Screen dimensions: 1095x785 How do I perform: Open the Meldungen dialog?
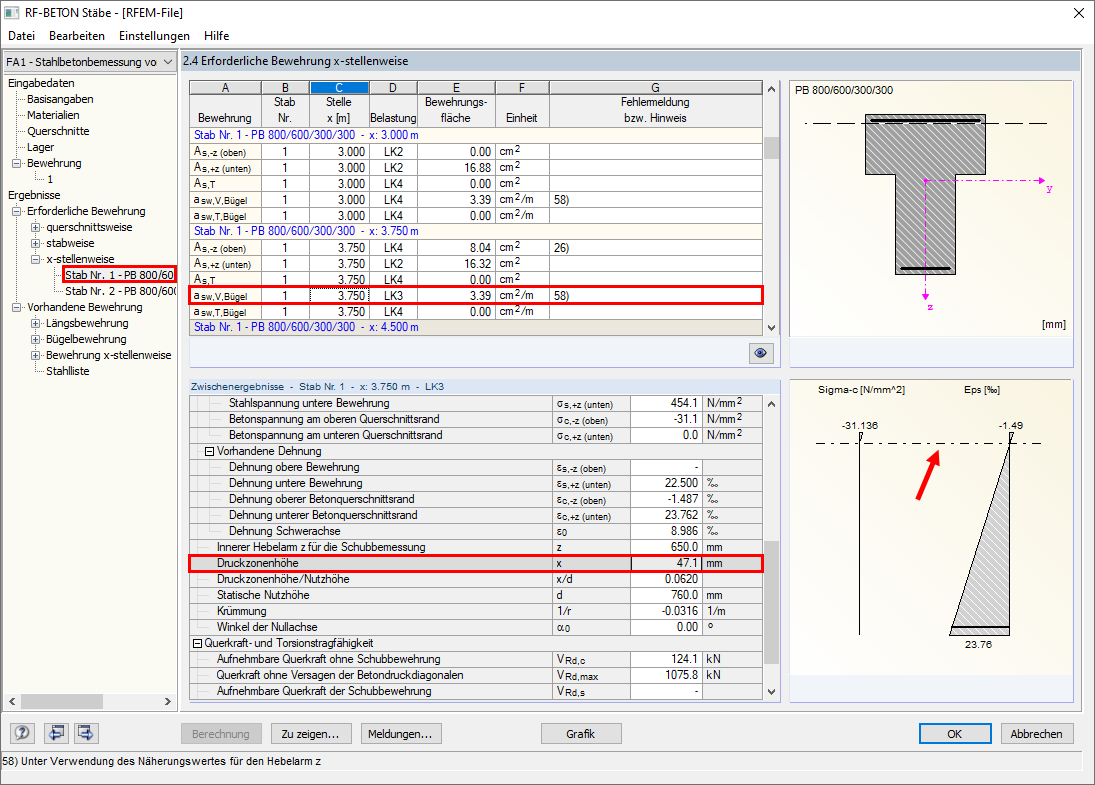[400, 733]
